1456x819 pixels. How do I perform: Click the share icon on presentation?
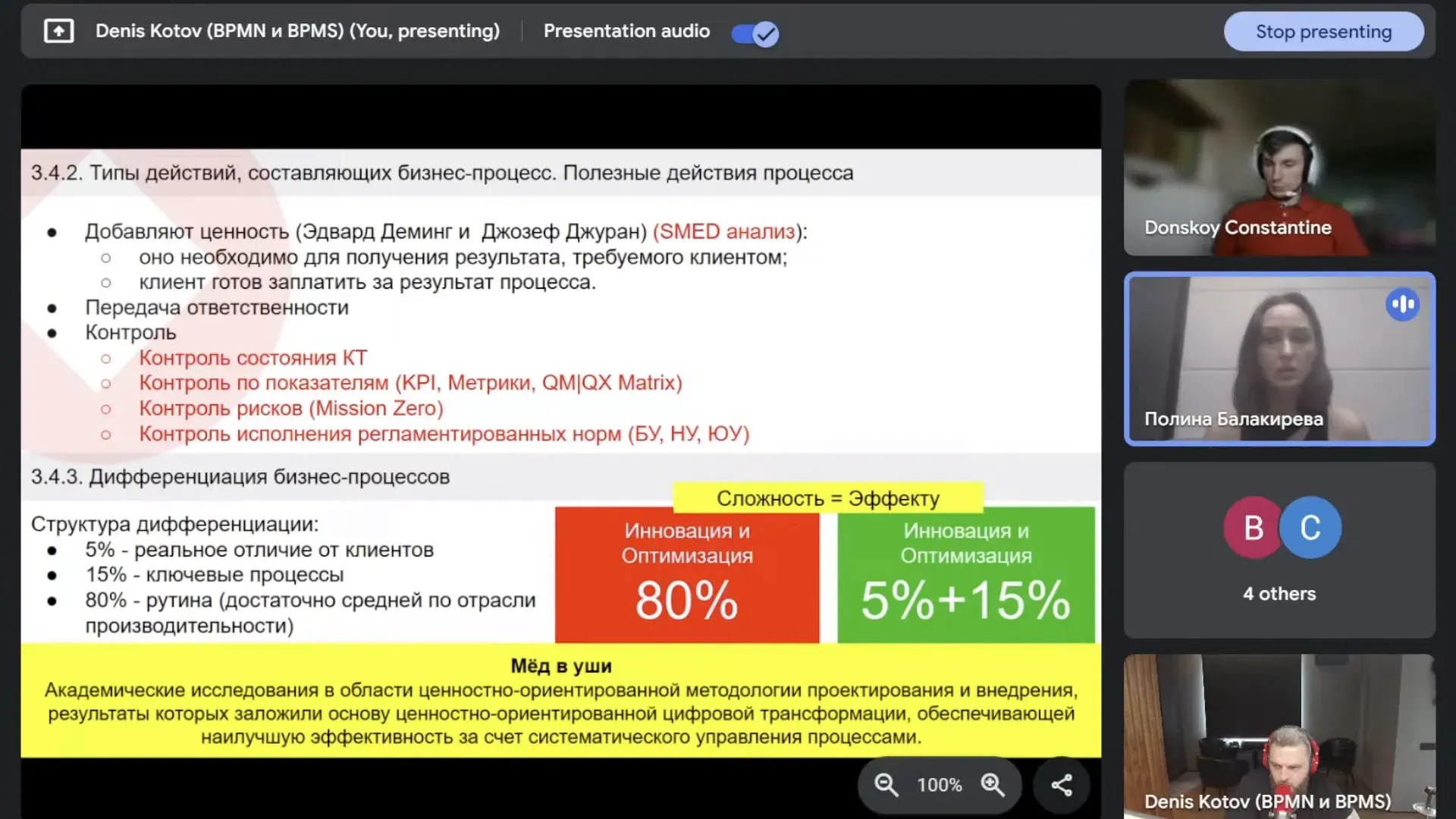(1062, 785)
